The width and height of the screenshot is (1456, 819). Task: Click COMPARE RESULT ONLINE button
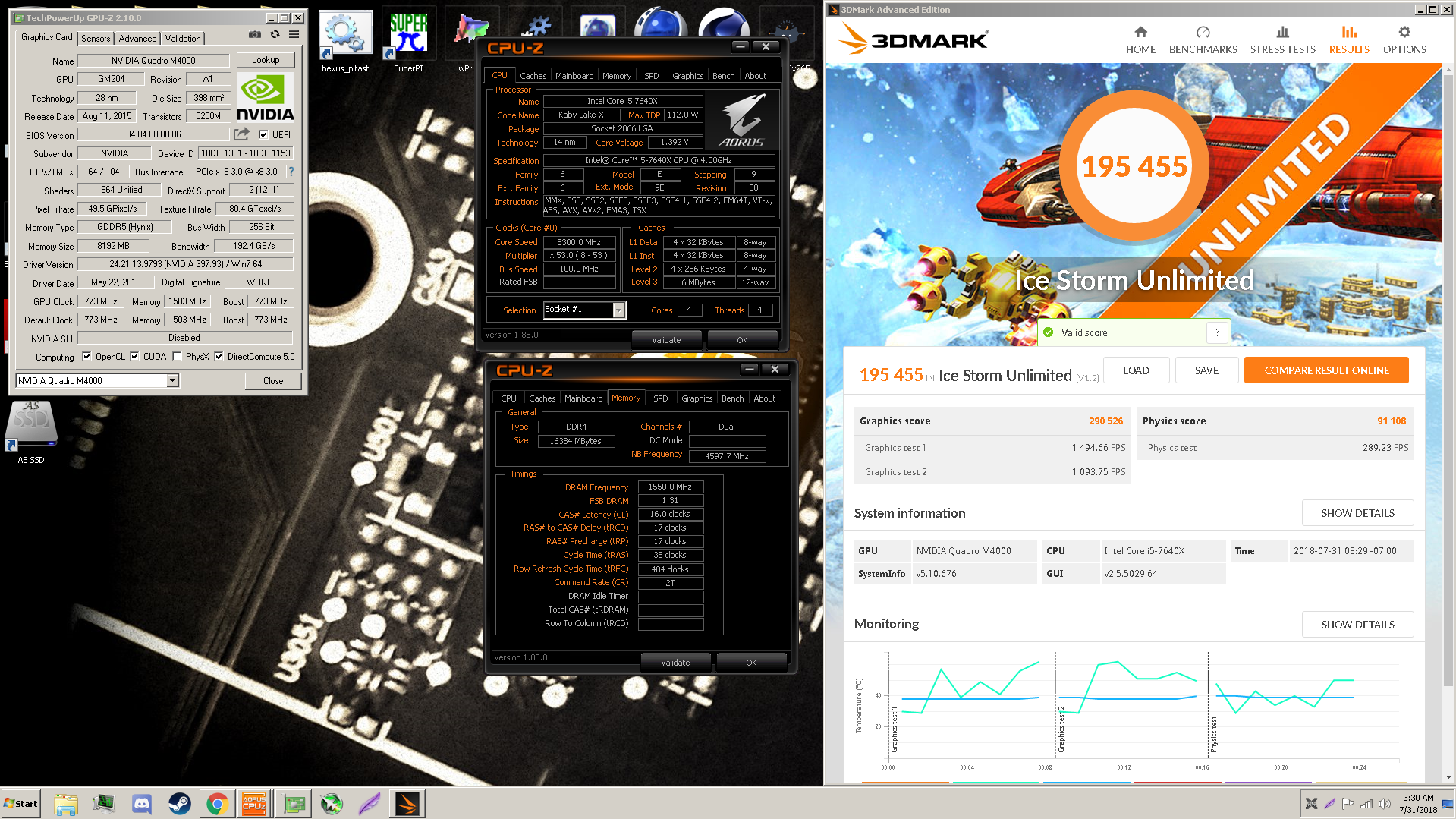click(1326, 370)
